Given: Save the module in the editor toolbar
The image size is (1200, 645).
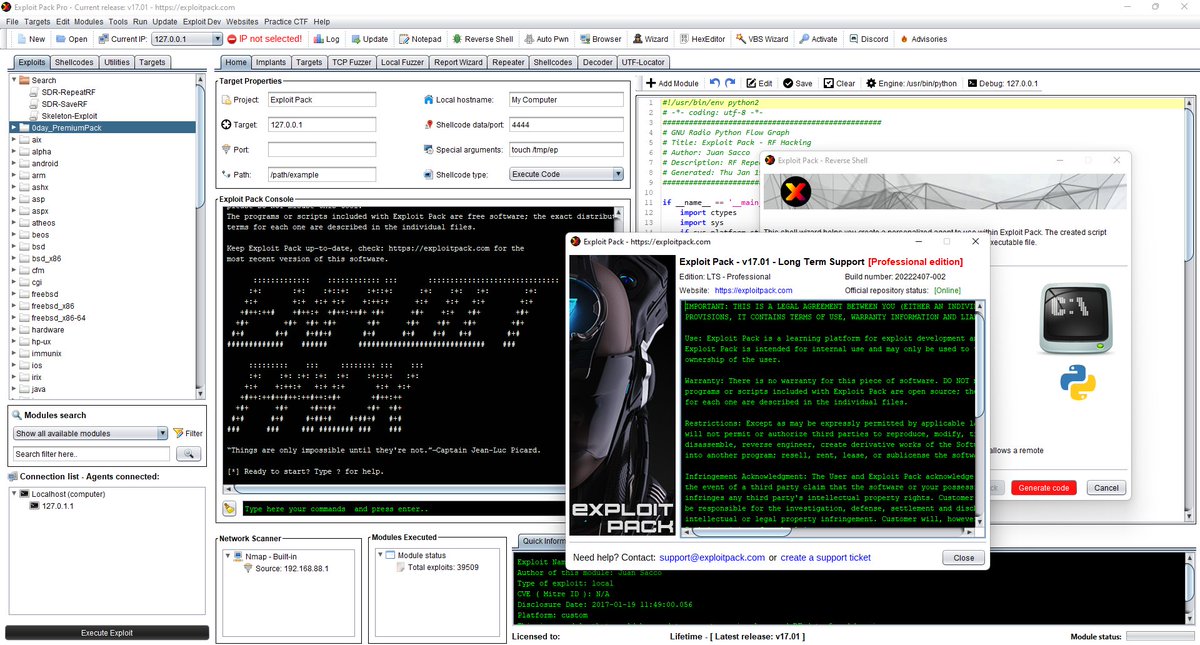Looking at the screenshot, I should 798,84.
